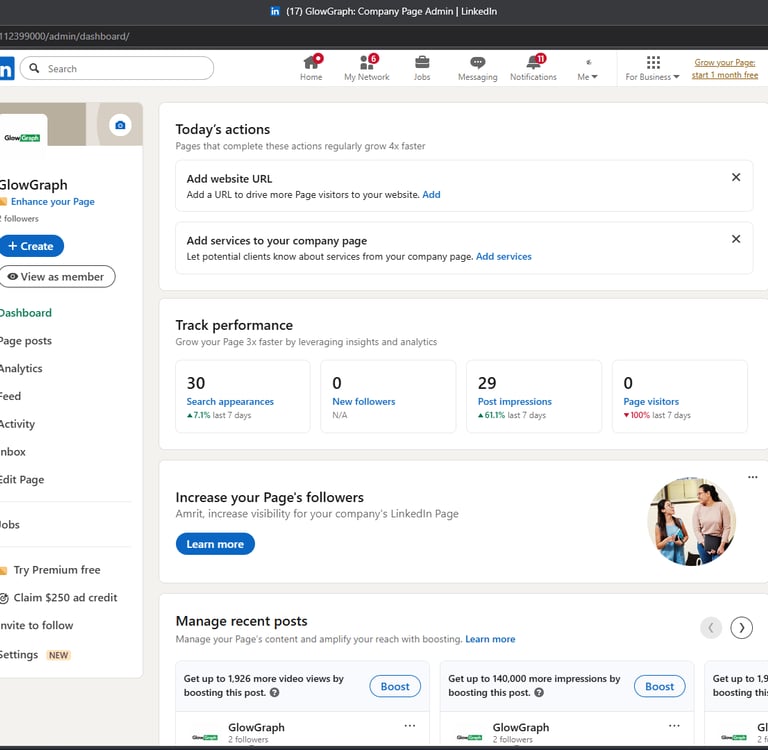
Task: Select Dashboard in the sidebar
Action: pos(25,313)
